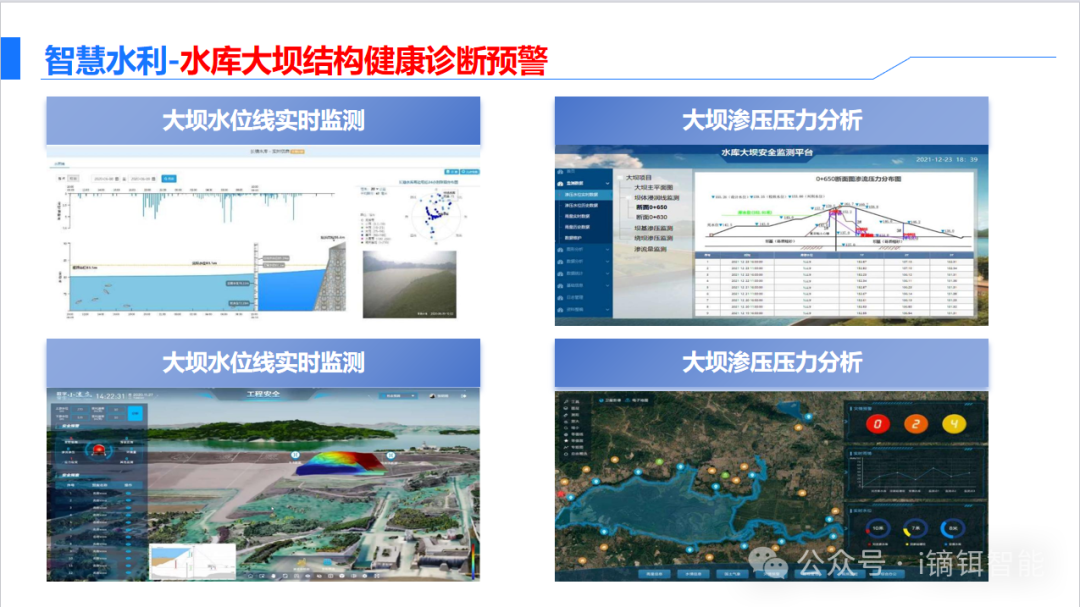Select section 断面0+630 in the tree
Screen dimensions: 1080x607
click(x=651, y=217)
